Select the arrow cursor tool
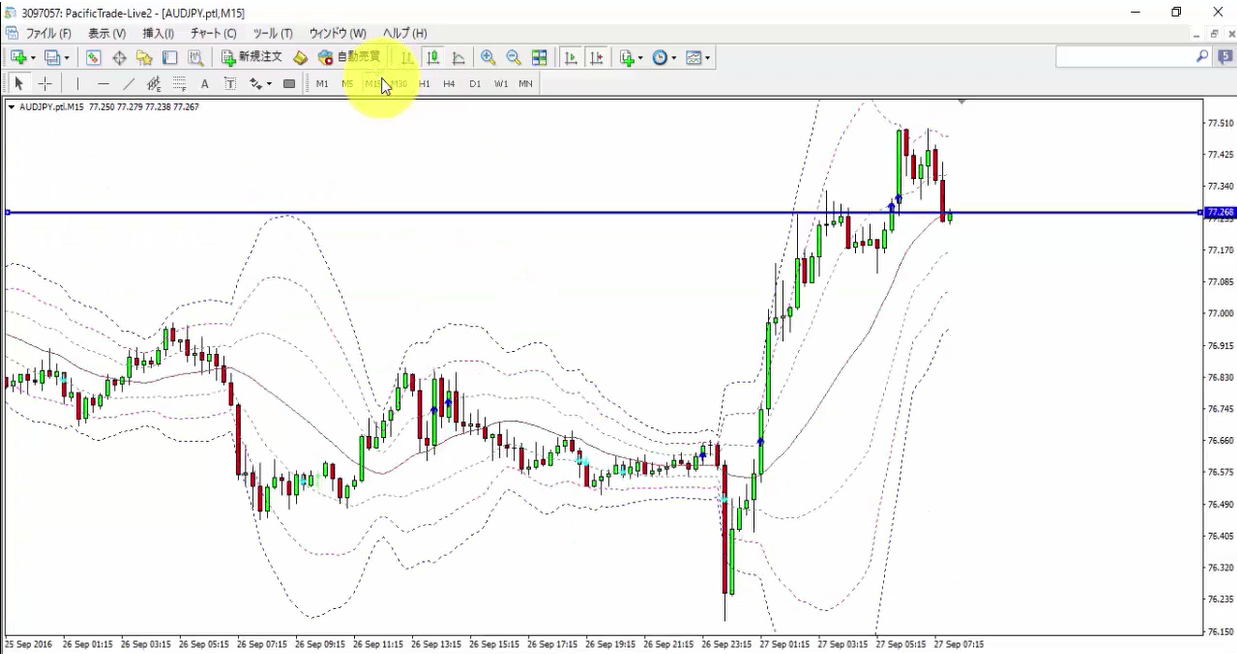1237x654 pixels. point(18,84)
